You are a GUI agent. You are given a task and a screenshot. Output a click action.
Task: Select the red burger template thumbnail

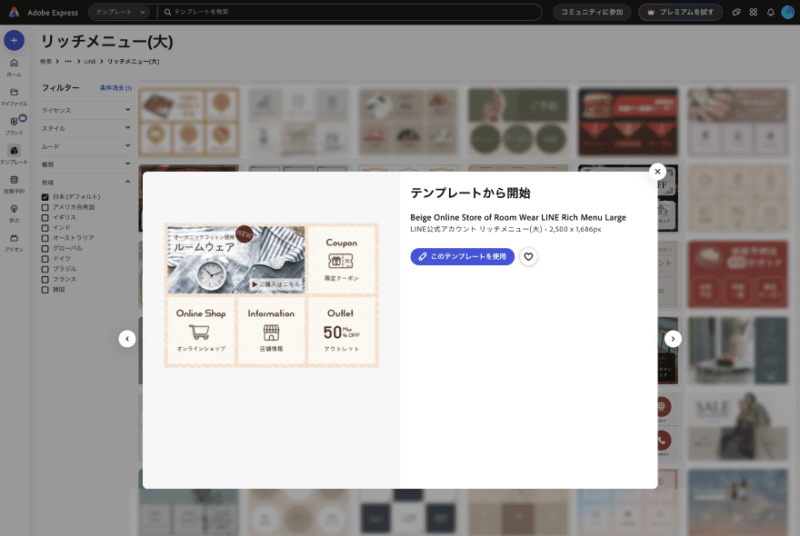click(628, 122)
